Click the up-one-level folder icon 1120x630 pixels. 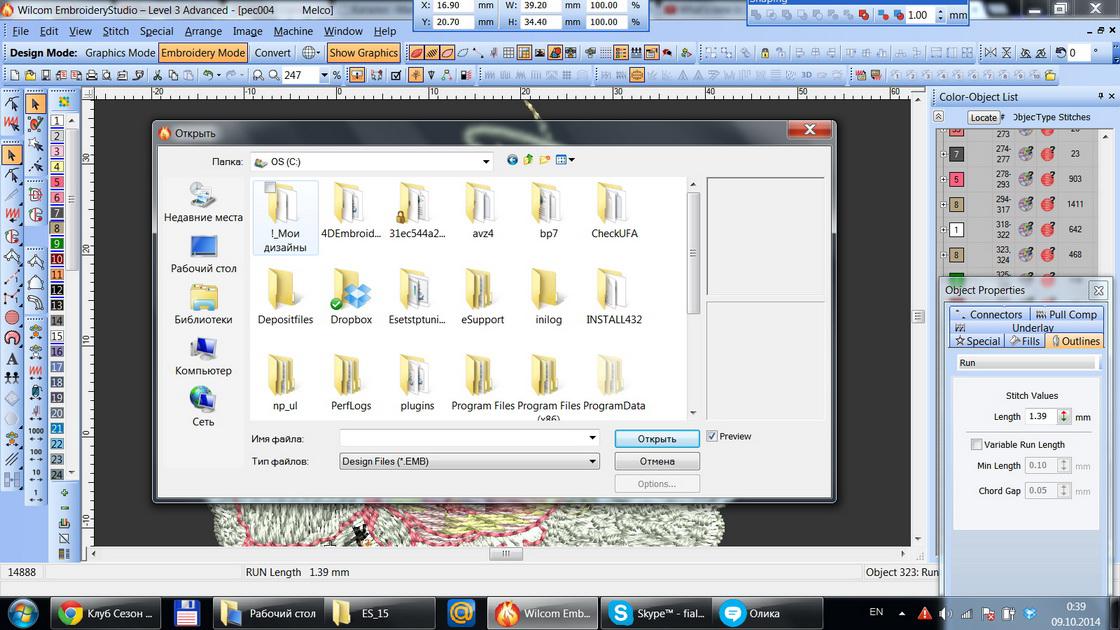[529, 160]
